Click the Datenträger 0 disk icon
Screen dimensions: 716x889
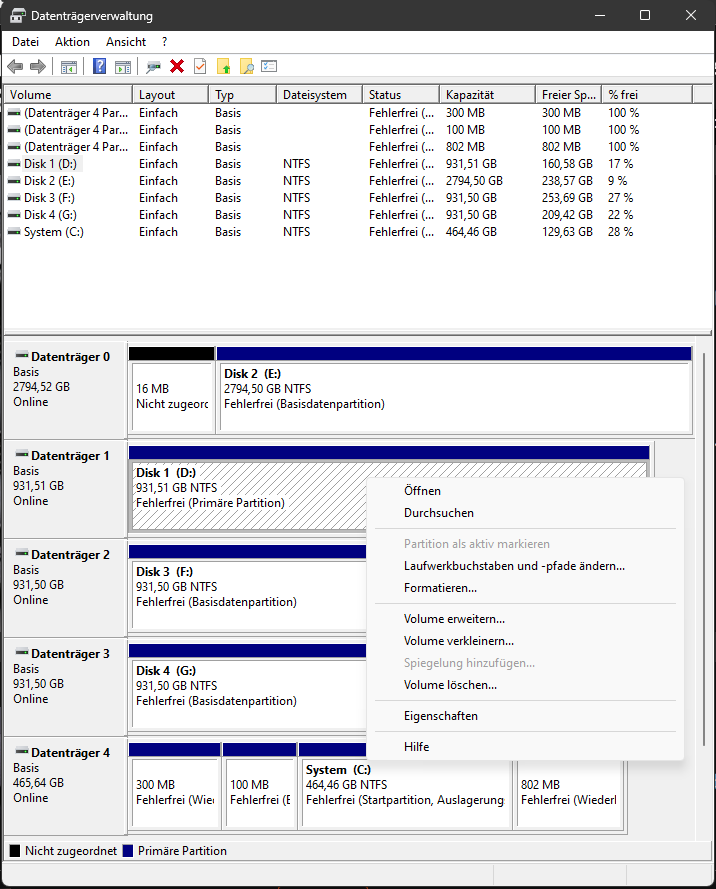[x=22, y=355]
